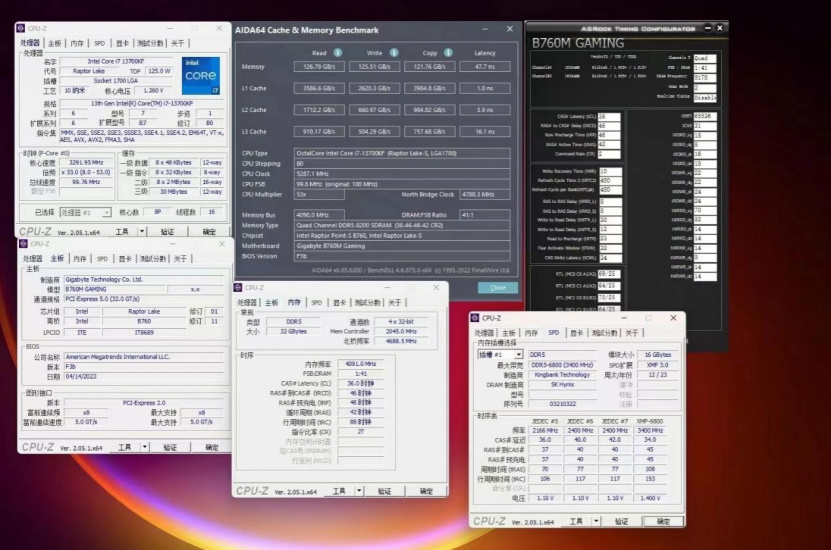Select the 显卡 tab in the CPU-Z mainboard window

(125, 259)
